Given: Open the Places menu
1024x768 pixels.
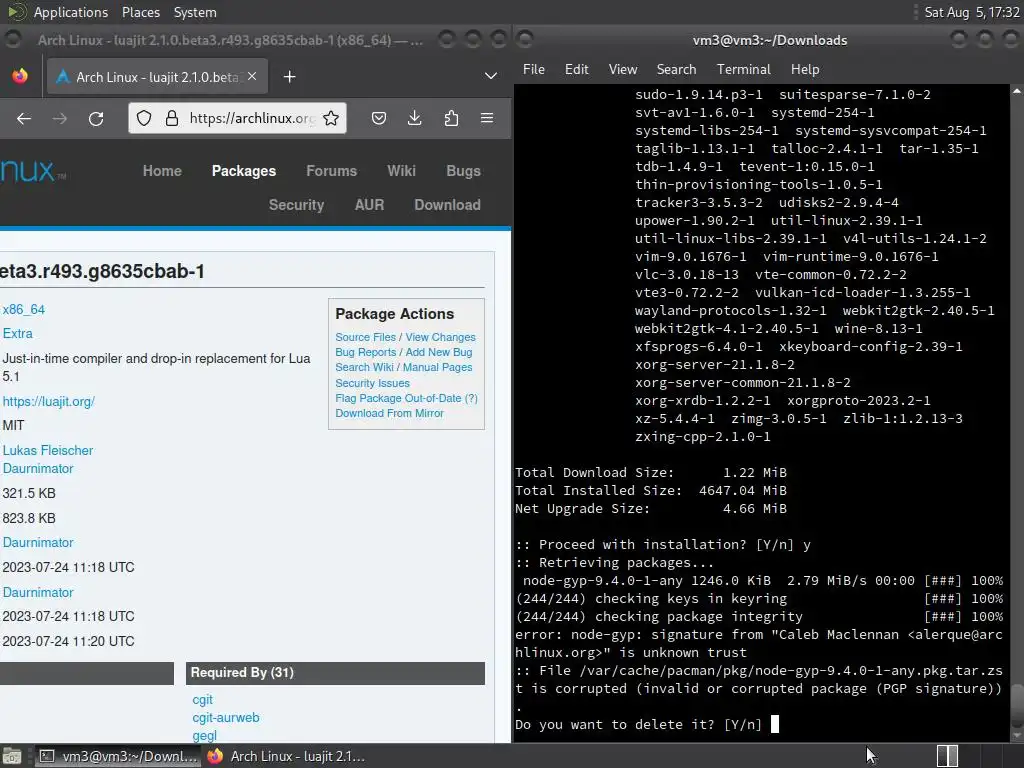Looking at the screenshot, I should click(140, 12).
